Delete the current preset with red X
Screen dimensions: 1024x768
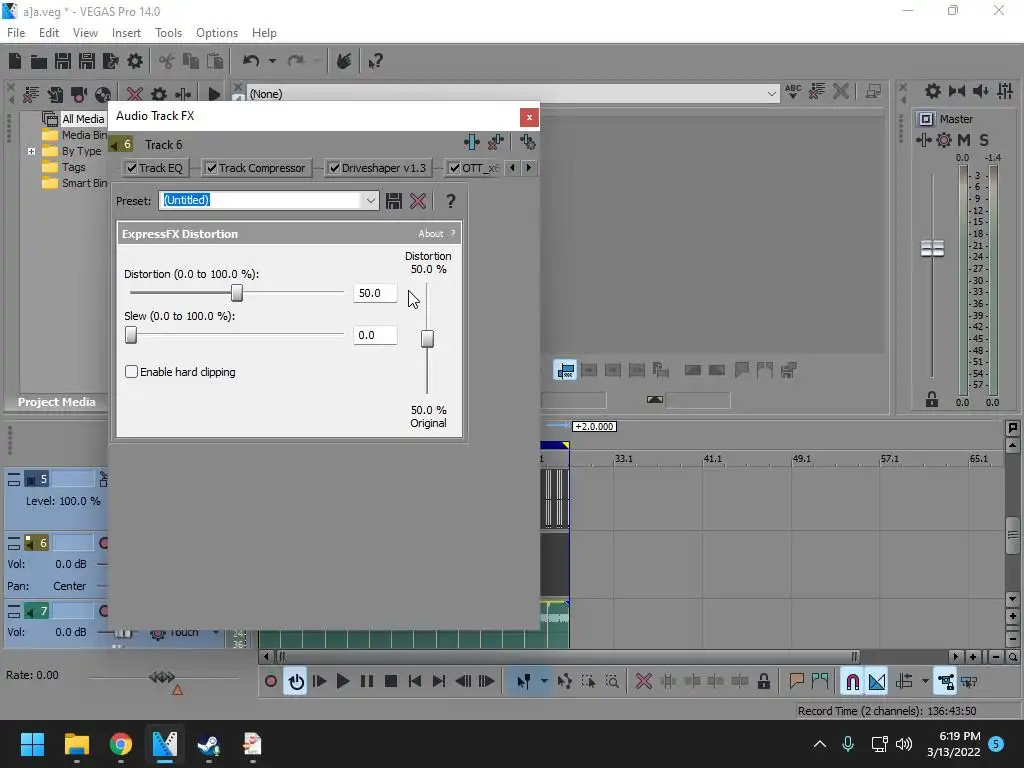coord(418,201)
